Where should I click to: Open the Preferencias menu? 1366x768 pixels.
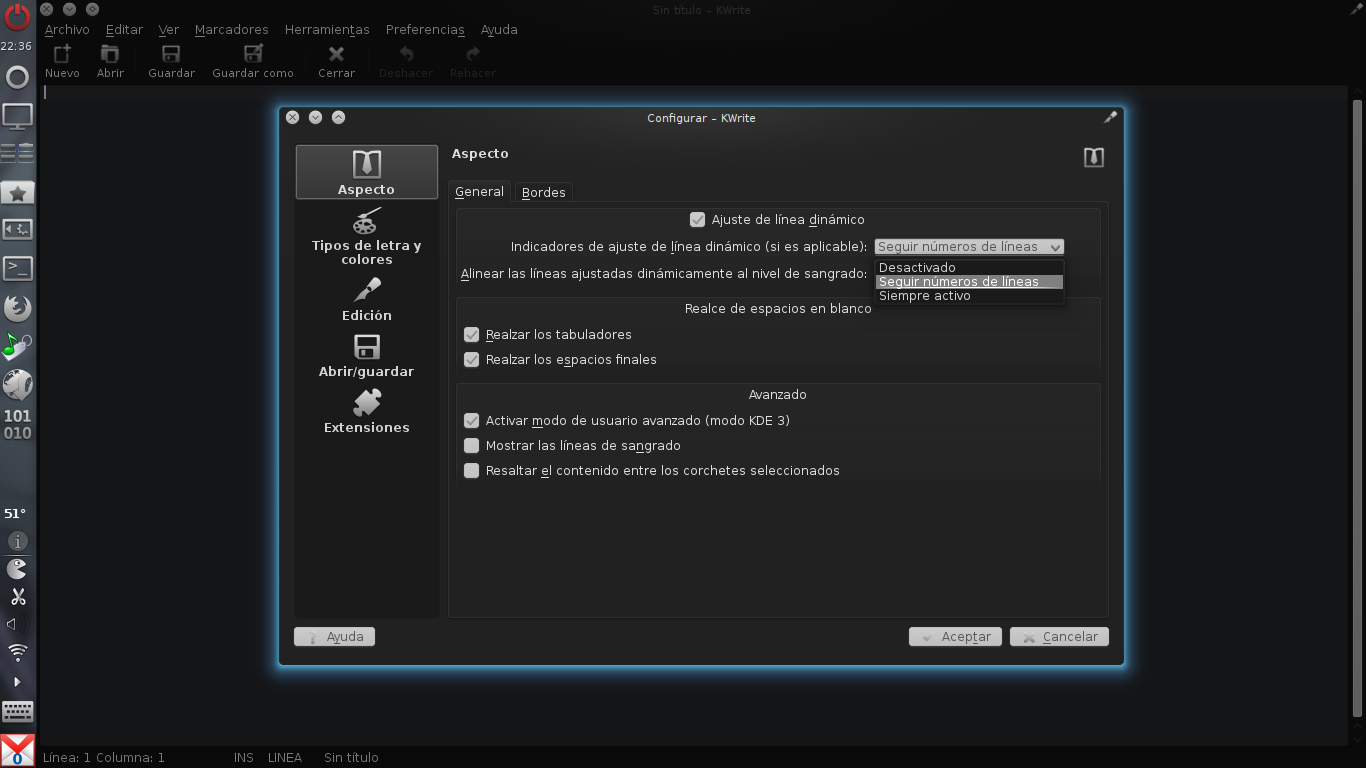(425, 29)
